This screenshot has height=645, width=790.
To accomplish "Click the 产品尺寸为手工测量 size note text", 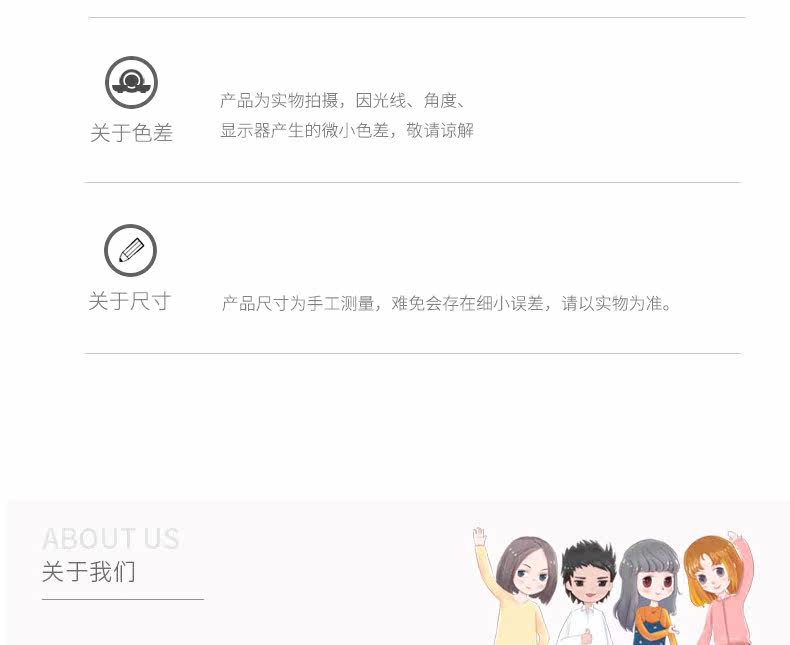I will click(447, 303).
